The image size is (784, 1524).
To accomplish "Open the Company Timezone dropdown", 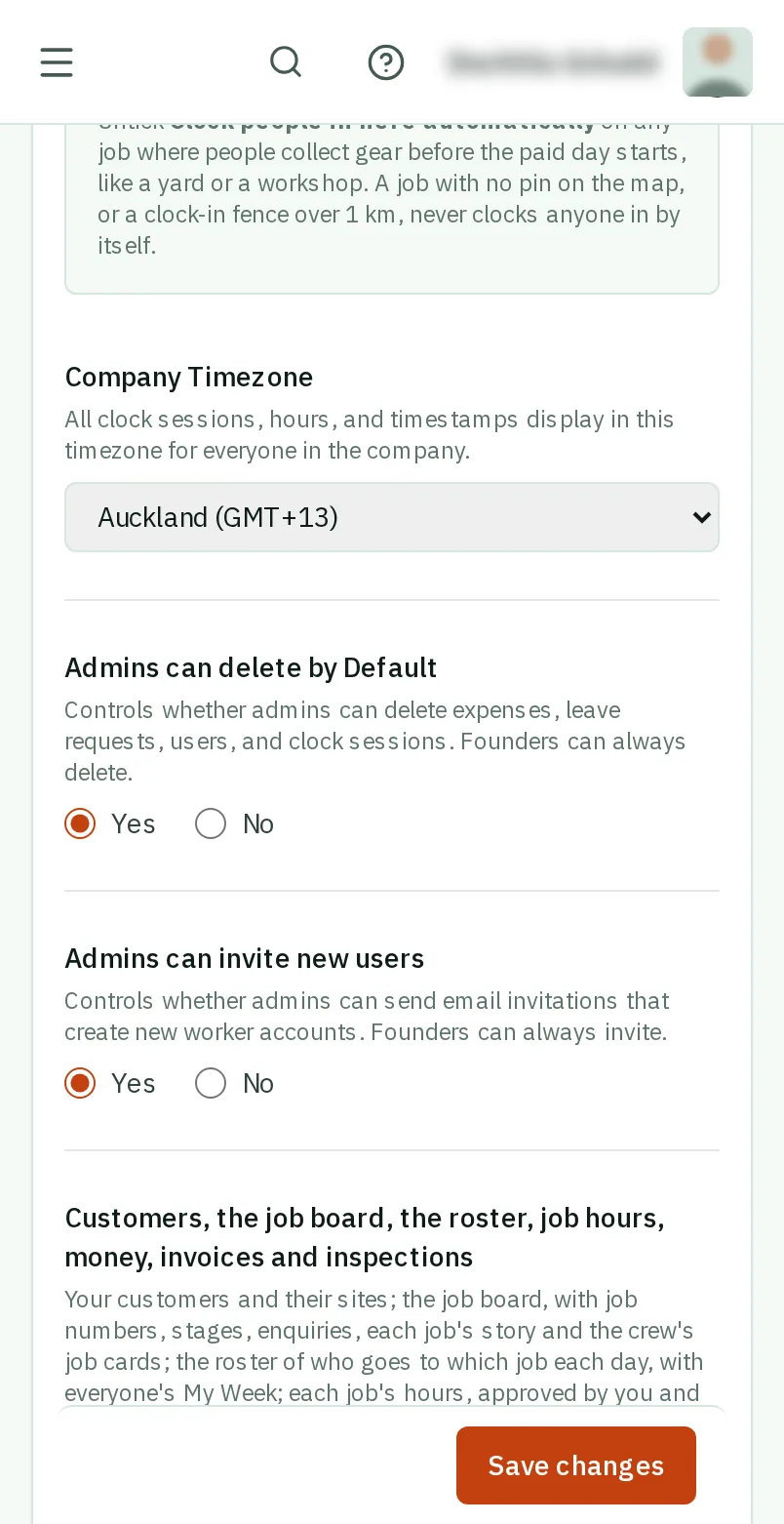I will click(392, 517).
